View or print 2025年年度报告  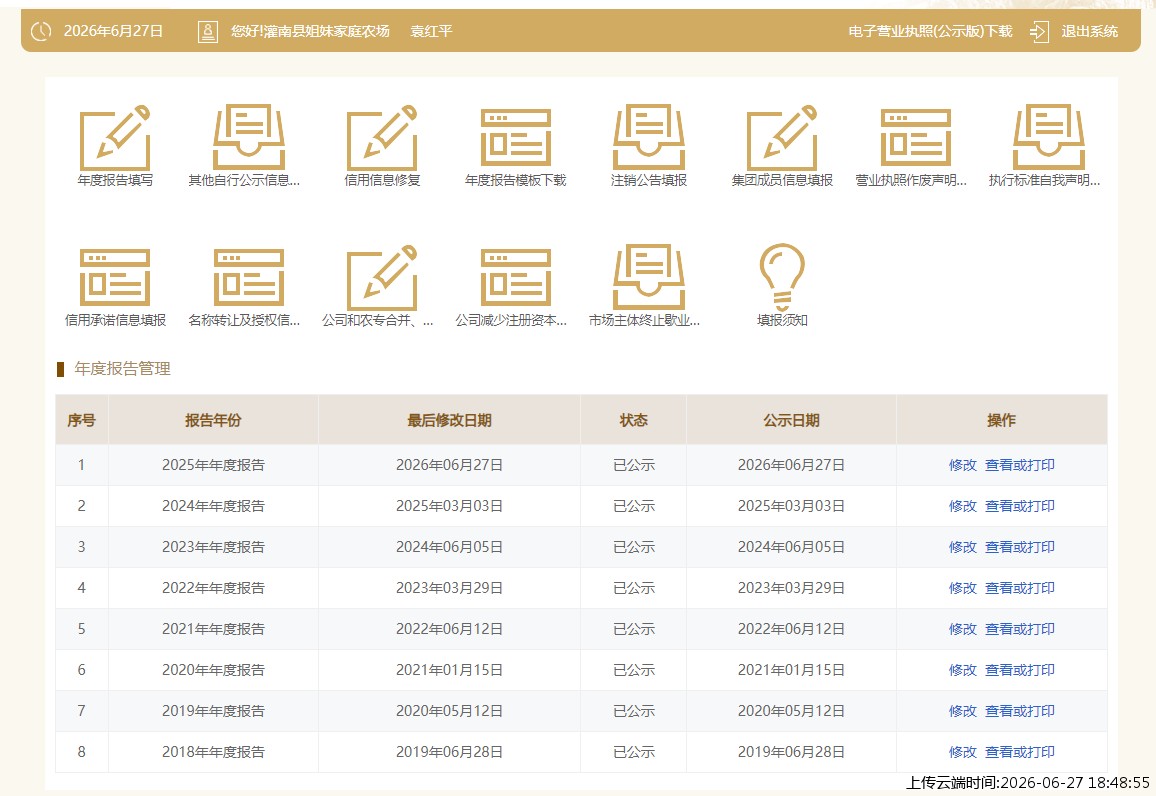coord(1020,465)
